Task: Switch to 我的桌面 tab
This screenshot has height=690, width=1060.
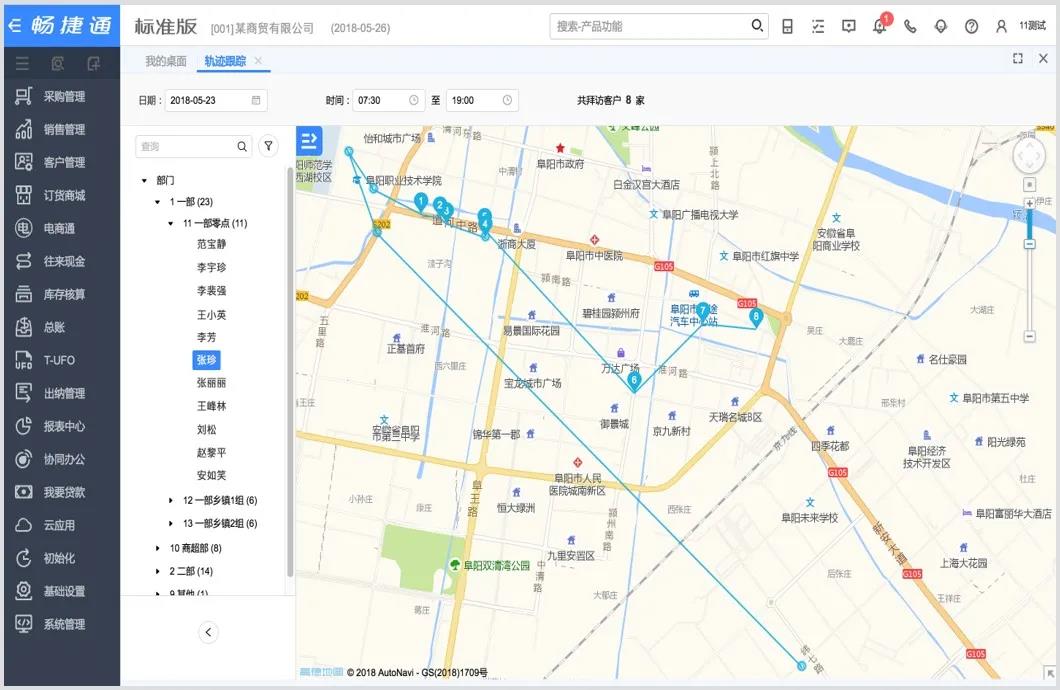Action: coord(166,61)
